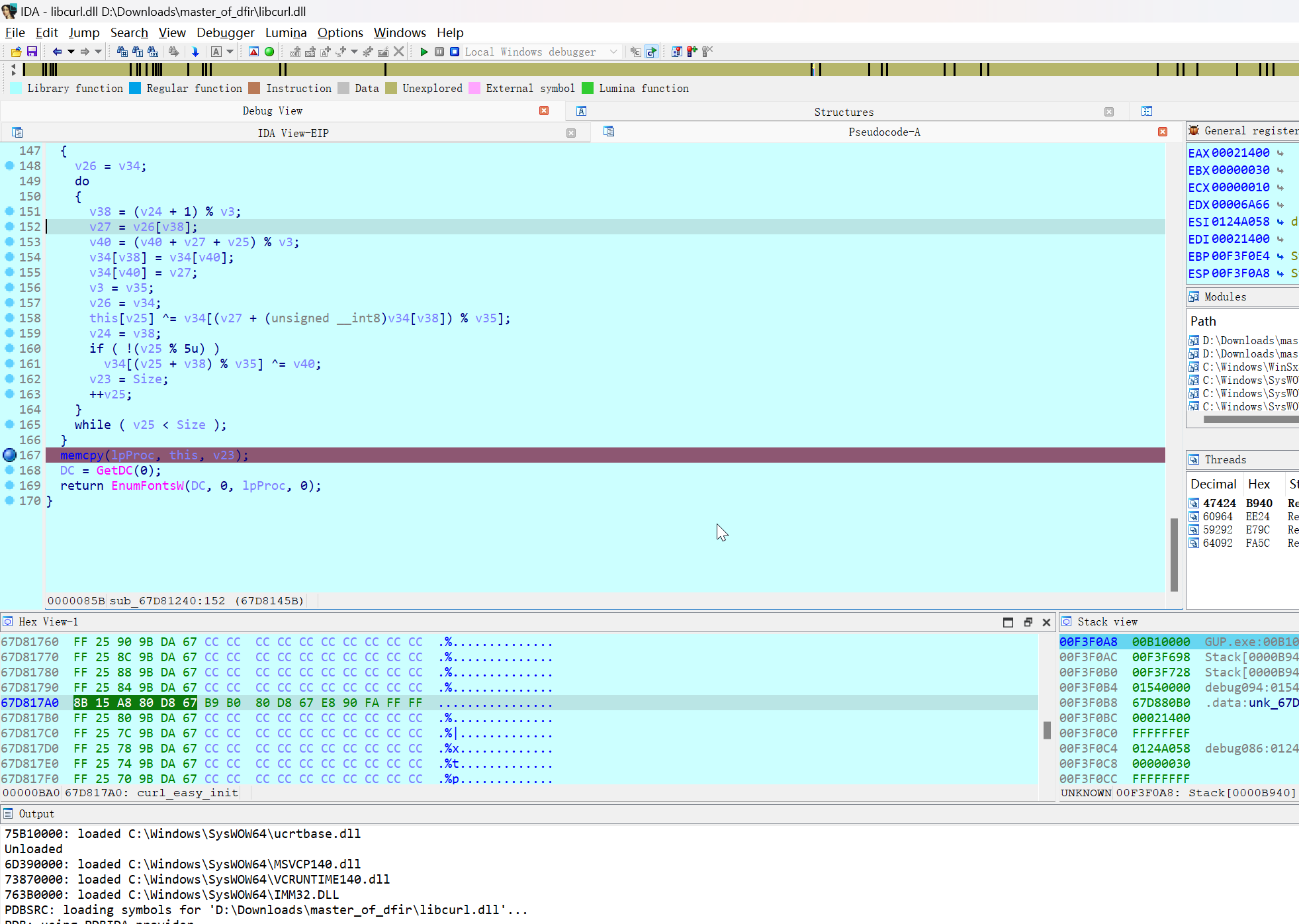Viewport: 1299px width, 924px height.
Task: Open the Lumina menu
Action: [x=286, y=32]
